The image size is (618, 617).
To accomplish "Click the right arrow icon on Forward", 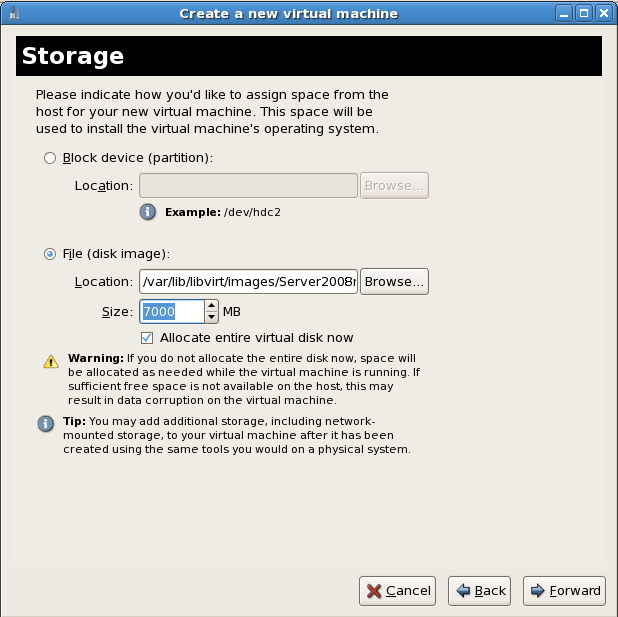I will [x=538, y=591].
